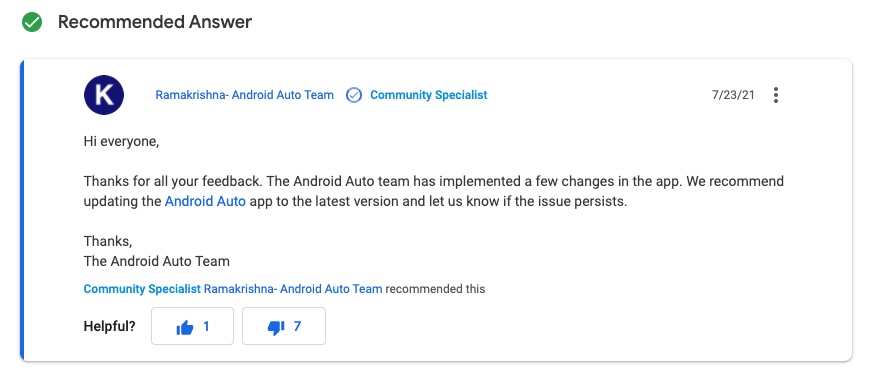The width and height of the screenshot is (871, 384).
Task: Click the thumbs-down icon to mark unhelpful
Action: tap(276, 327)
